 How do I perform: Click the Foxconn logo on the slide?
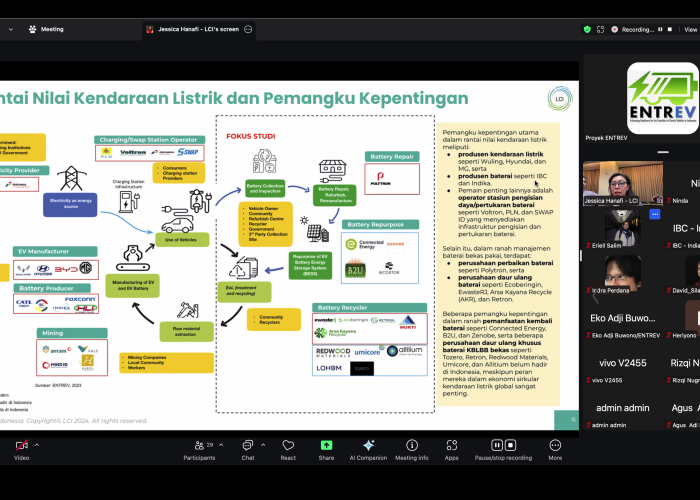pos(80,299)
